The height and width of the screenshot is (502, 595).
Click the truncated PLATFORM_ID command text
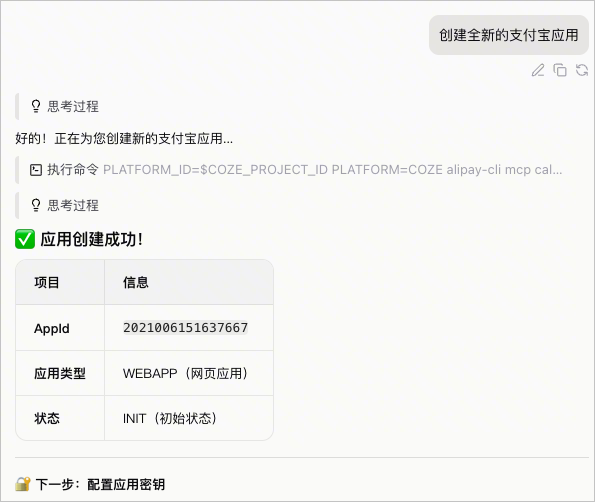(332, 170)
